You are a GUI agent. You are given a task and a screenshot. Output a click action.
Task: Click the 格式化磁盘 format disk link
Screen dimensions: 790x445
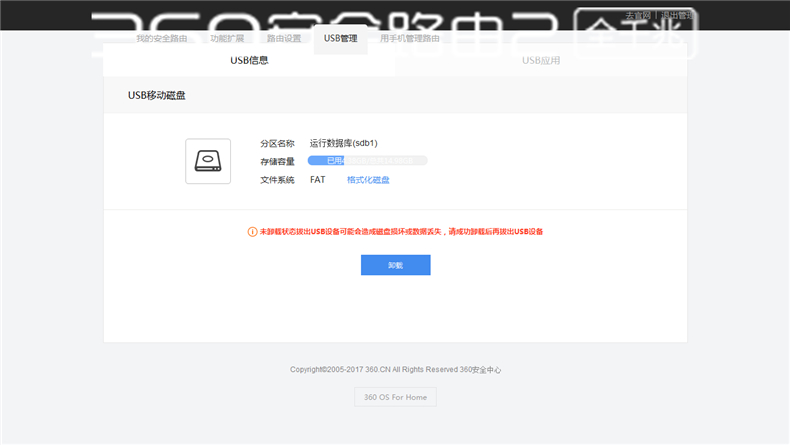(x=368, y=180)
